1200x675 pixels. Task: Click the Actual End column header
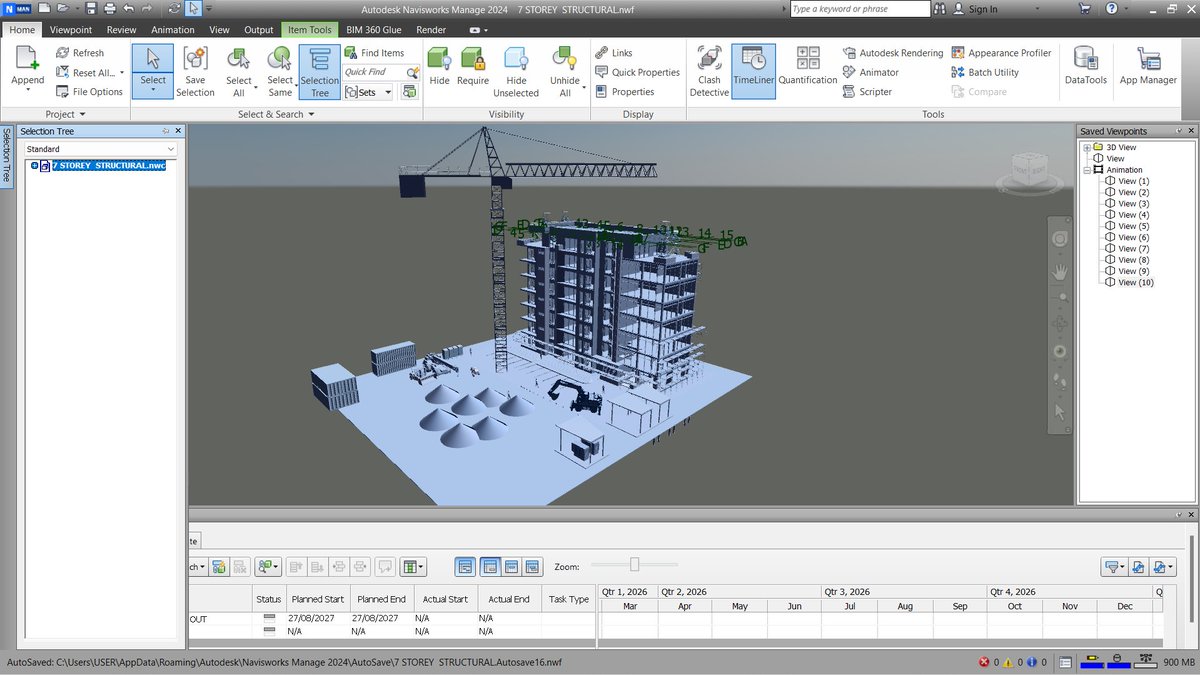(x=509, y=599)
